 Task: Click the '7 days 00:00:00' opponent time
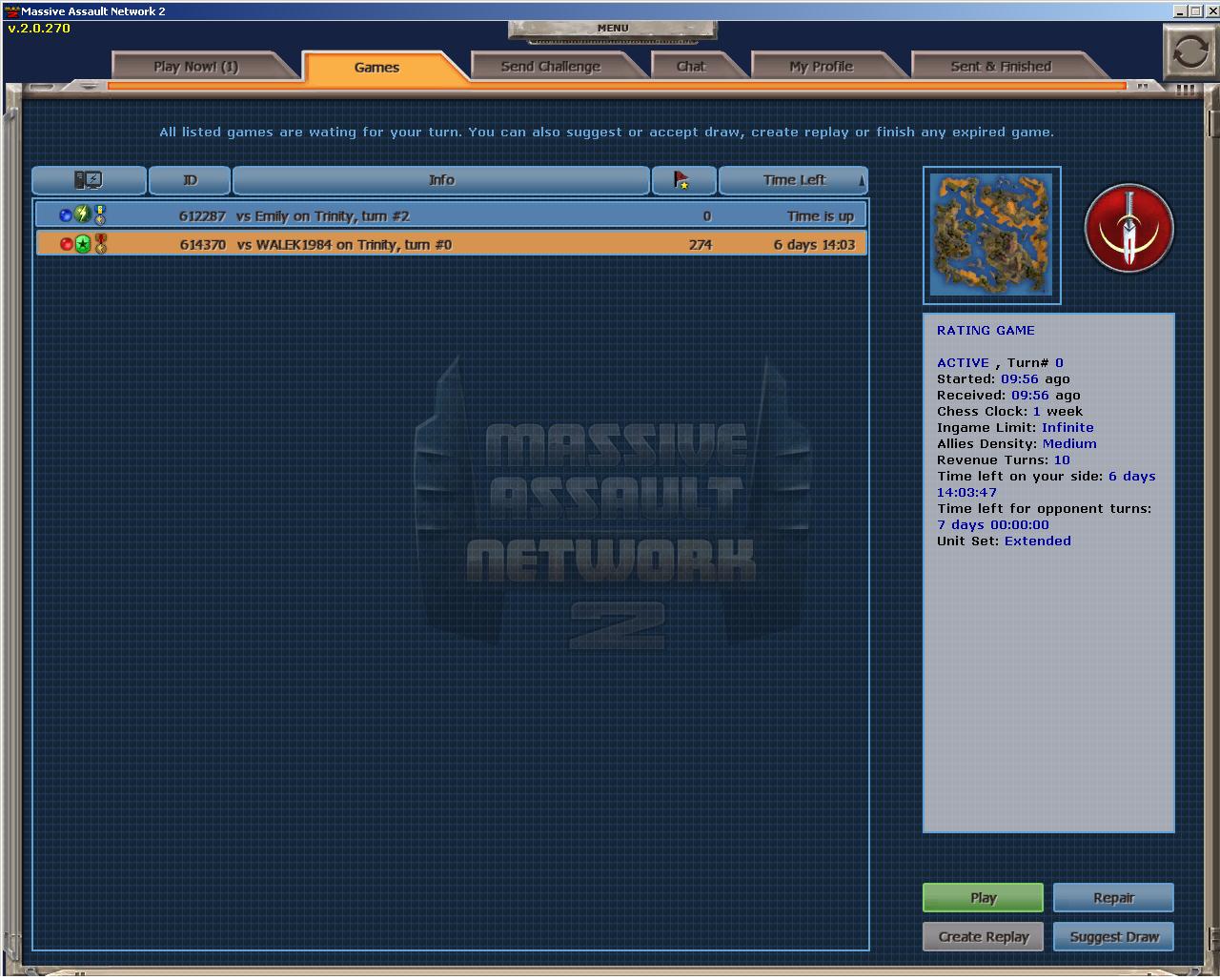pos(993,524)
